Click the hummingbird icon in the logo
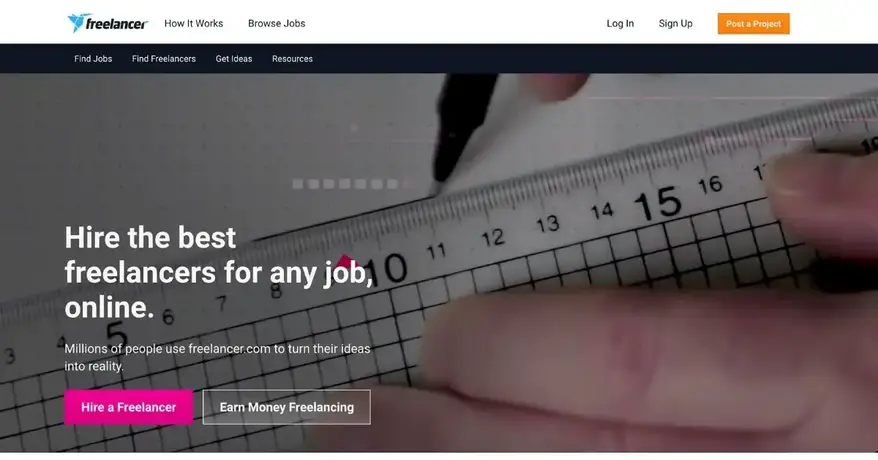The height and width of the screenshot is (460, 878). (77, 22)
